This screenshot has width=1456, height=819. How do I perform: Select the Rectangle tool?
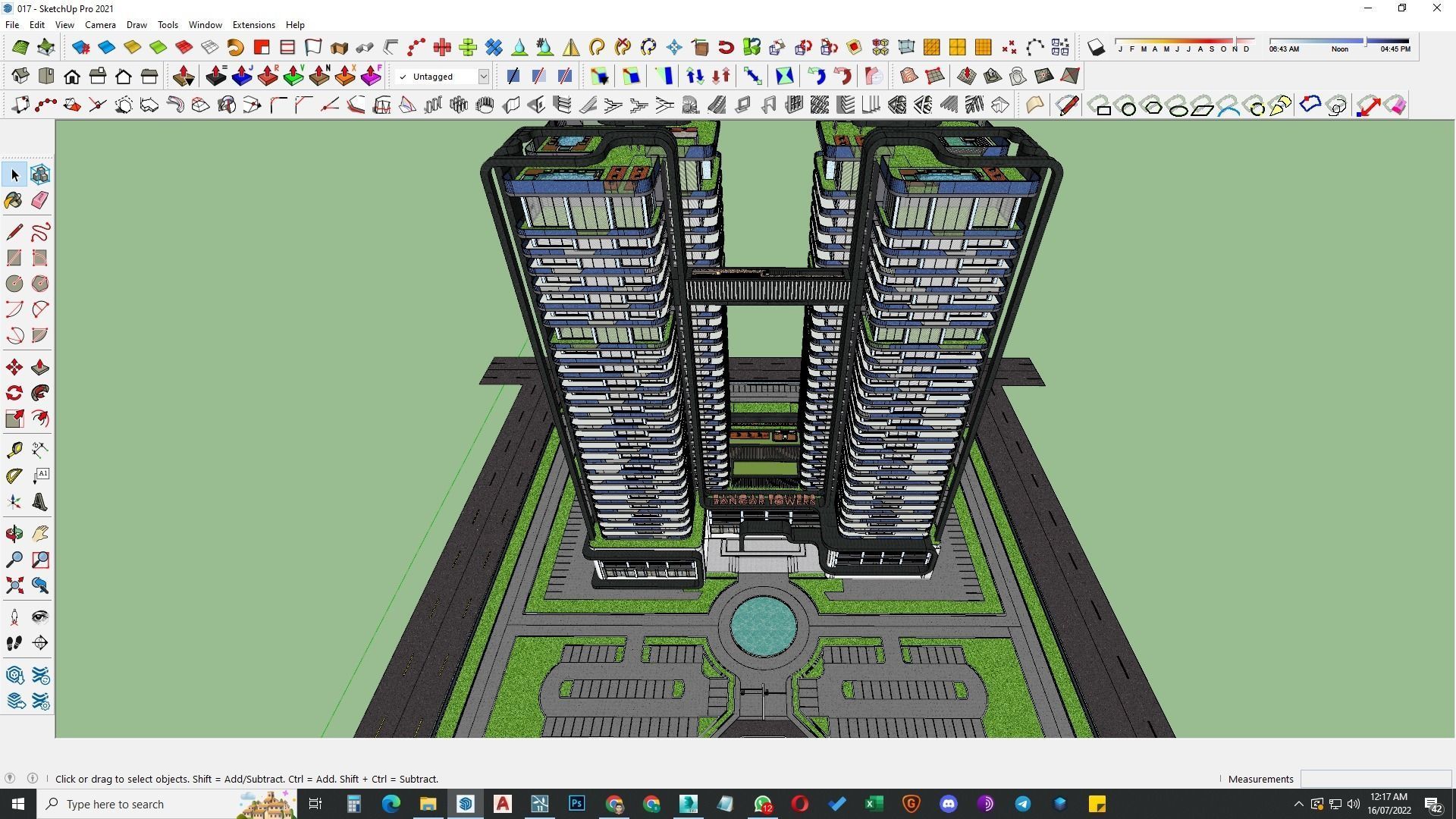[x=14, y=258]
